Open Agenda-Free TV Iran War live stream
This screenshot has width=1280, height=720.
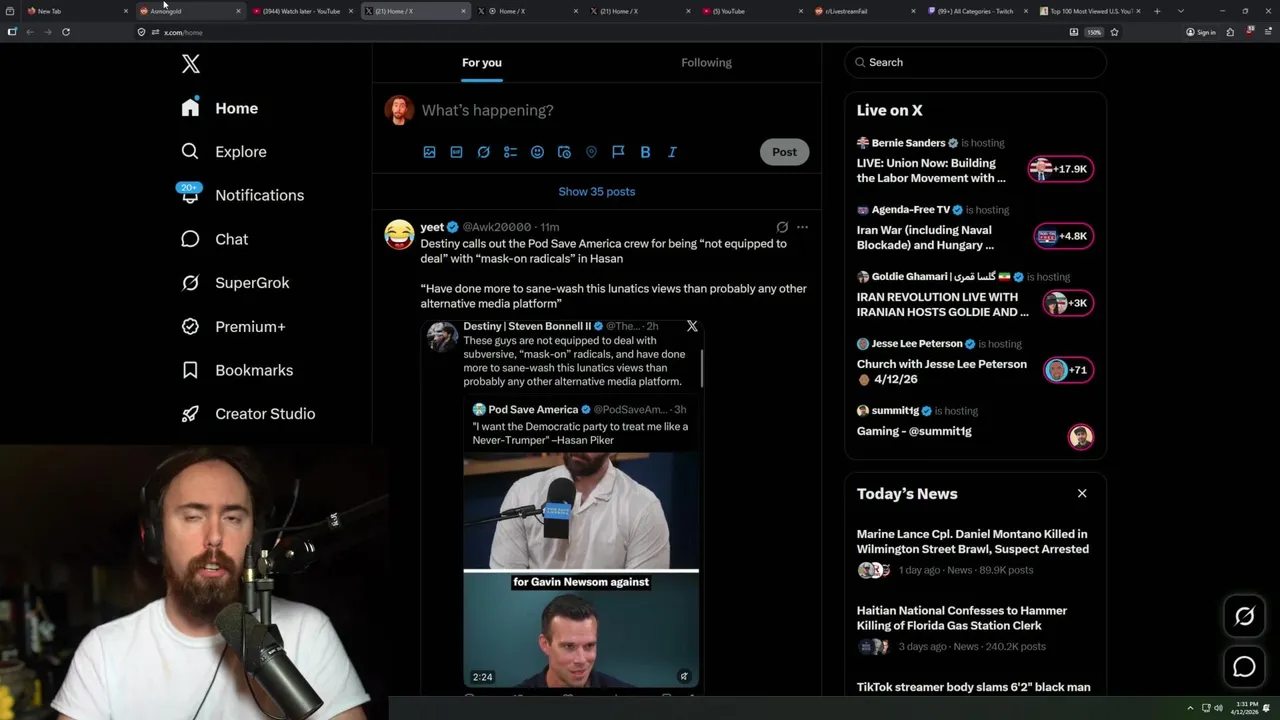coord(925,238)
